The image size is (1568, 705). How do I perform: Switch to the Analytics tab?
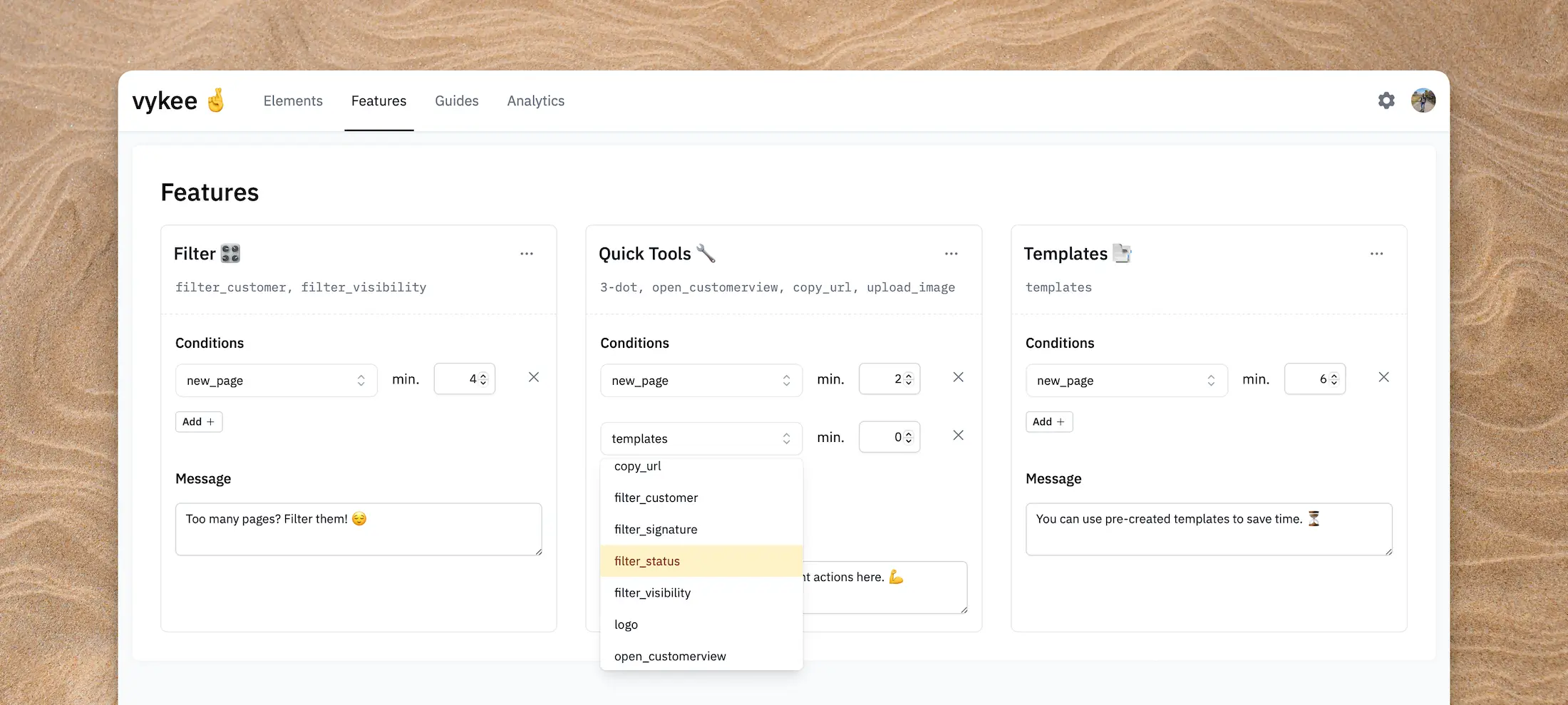click(x=536, y=101)
